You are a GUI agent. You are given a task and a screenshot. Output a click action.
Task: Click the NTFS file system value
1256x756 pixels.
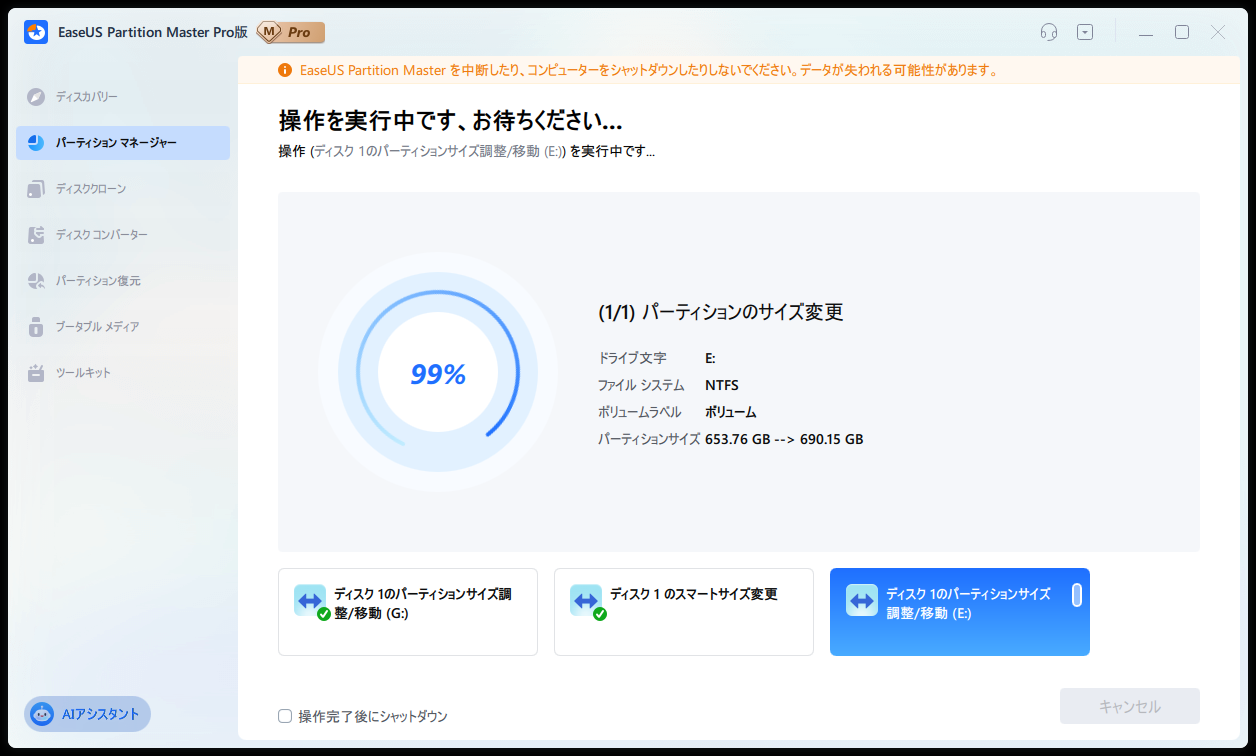(722, 385)
